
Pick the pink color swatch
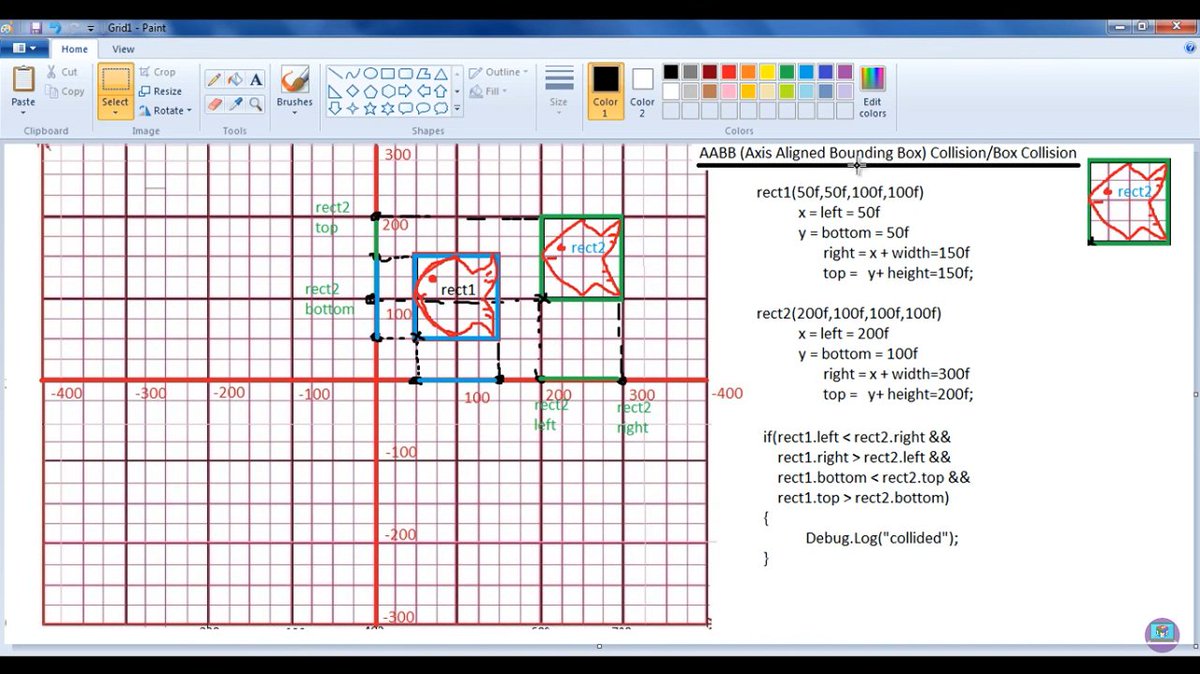(x=729, y=91)
